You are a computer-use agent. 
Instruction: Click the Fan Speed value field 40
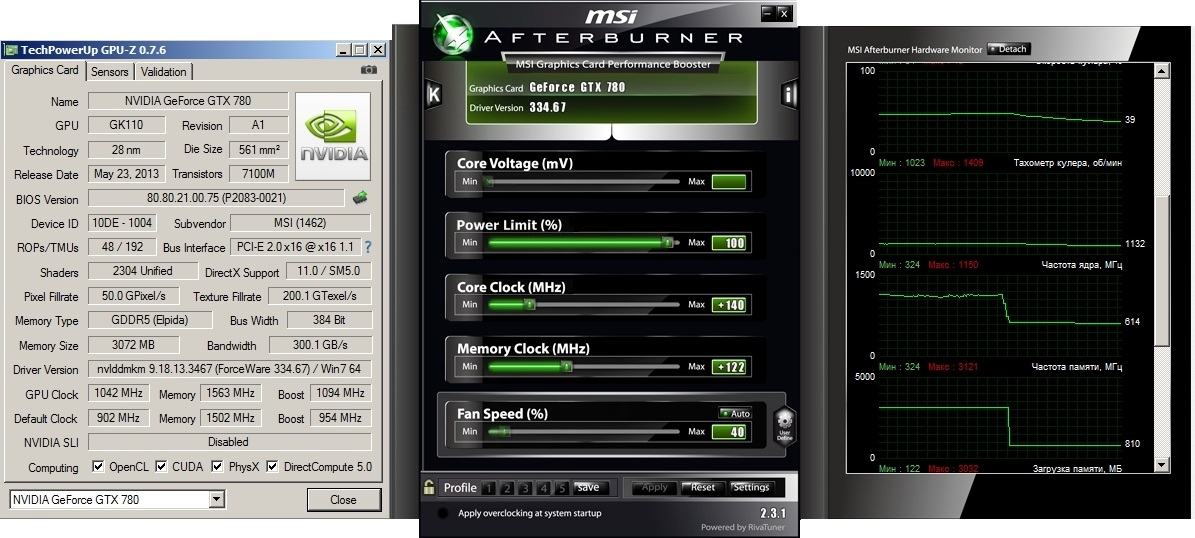point(729,432)
